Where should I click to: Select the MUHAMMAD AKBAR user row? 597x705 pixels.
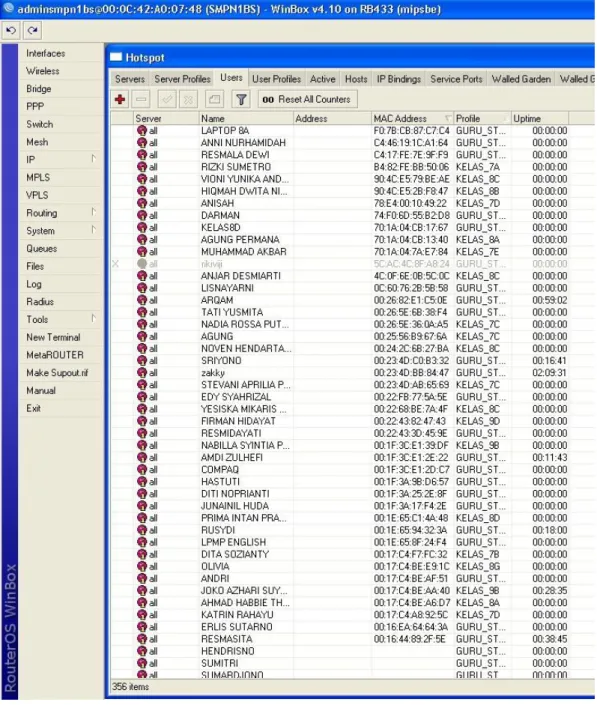click(x=352, y=252)
